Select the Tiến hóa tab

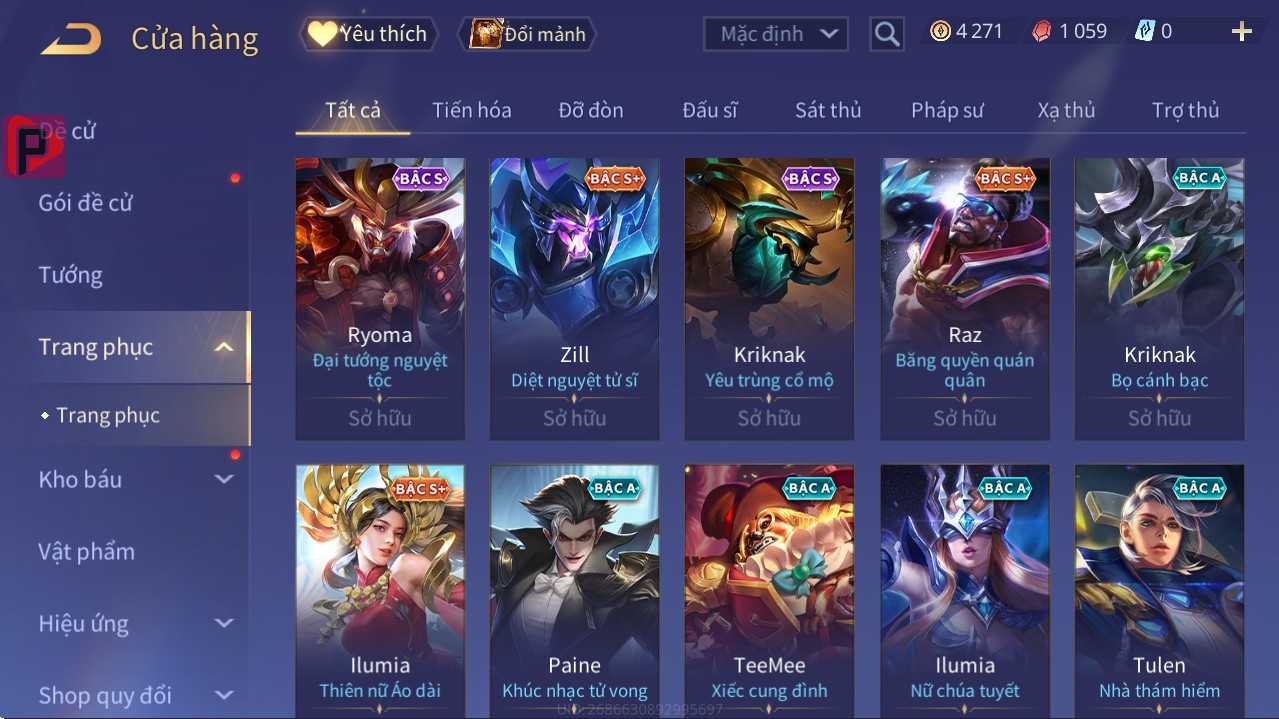pyautogui.click(x=471, y=110)
